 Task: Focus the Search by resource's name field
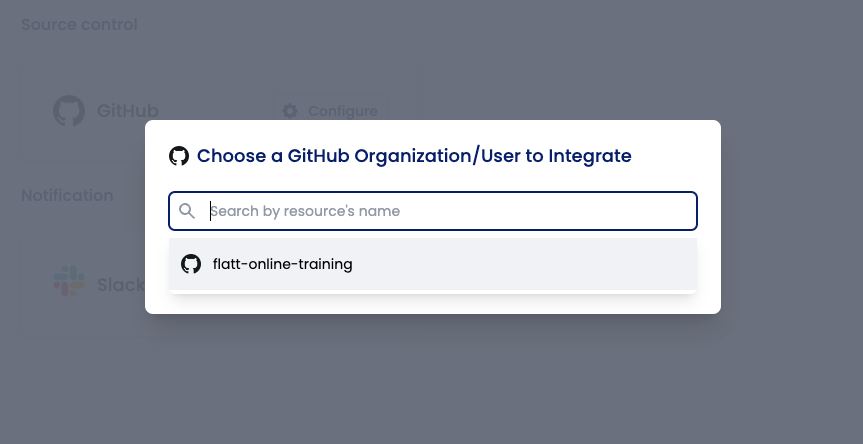tap(433, 211)
